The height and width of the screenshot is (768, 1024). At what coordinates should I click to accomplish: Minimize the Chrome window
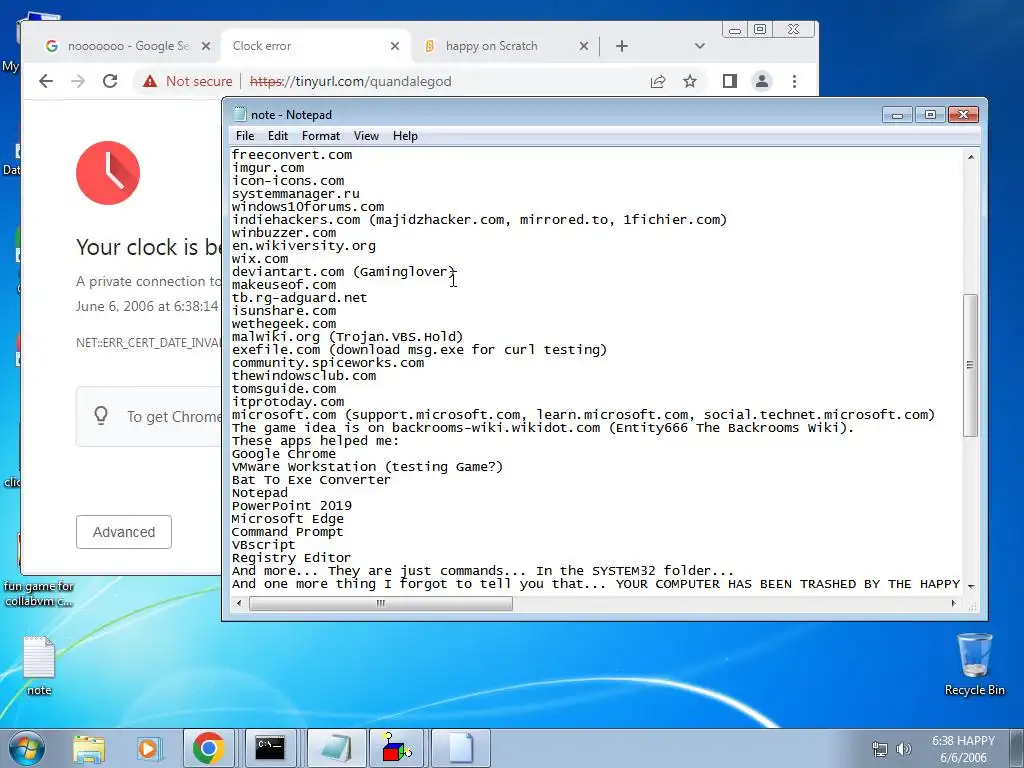[x=735, y=29]
